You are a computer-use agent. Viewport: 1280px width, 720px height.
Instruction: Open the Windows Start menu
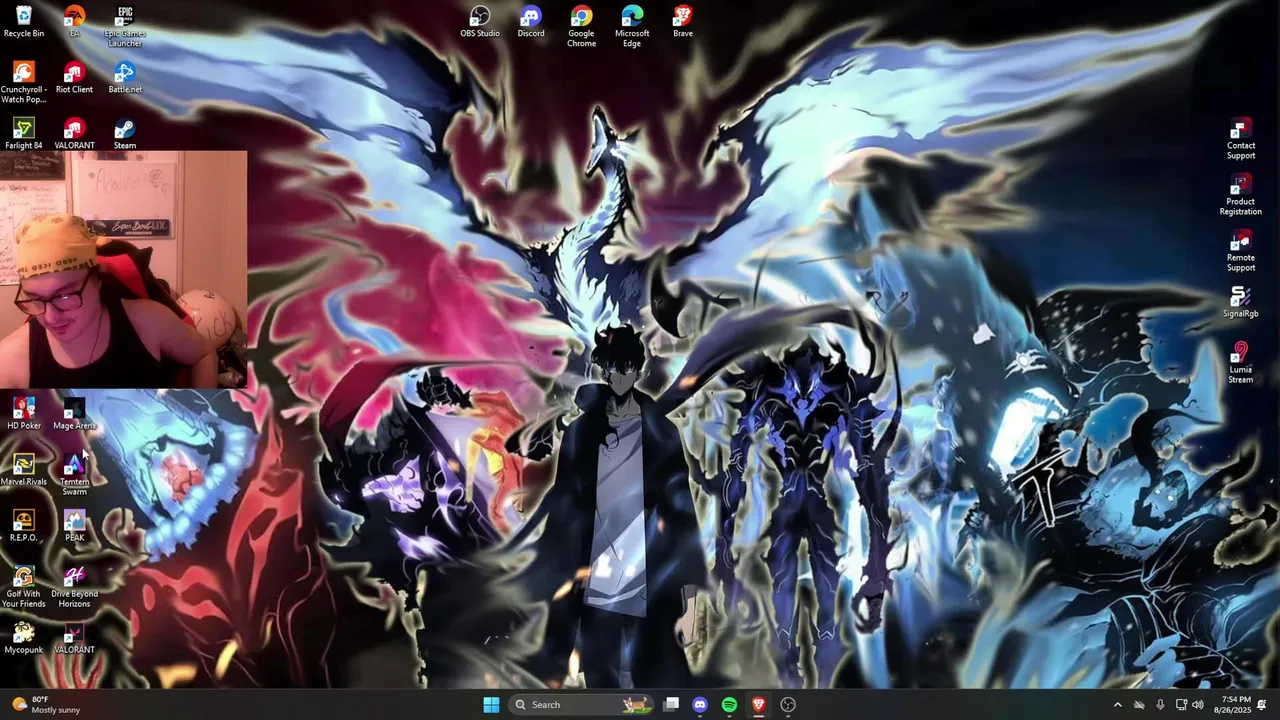pos(491,705)
